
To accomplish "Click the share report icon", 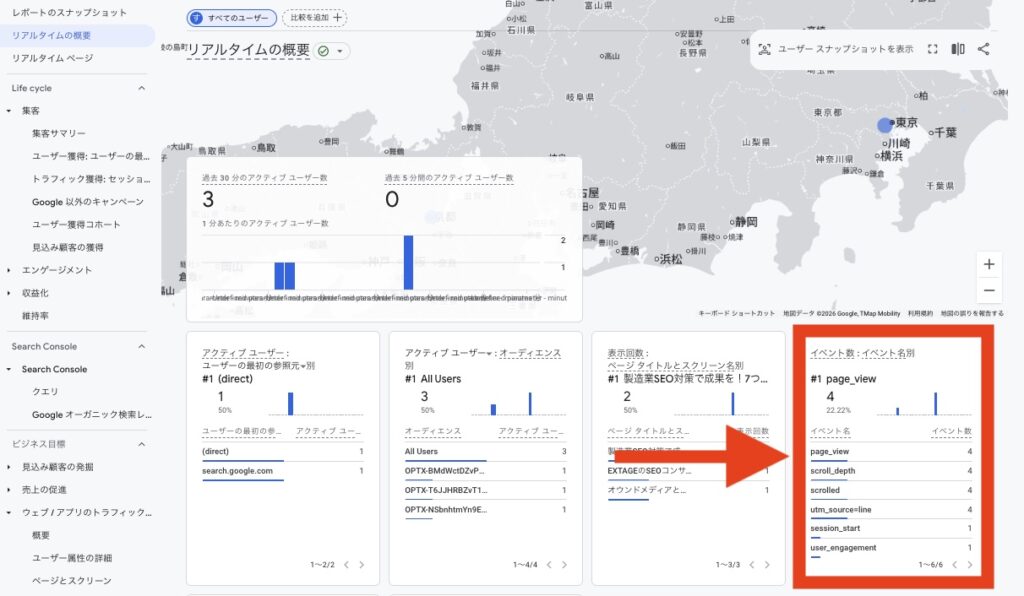I will (x=984, y=49).
